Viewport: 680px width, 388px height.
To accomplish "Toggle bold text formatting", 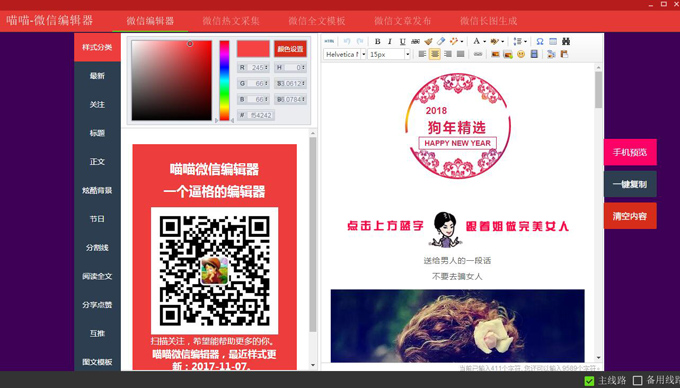I will 377,42.
